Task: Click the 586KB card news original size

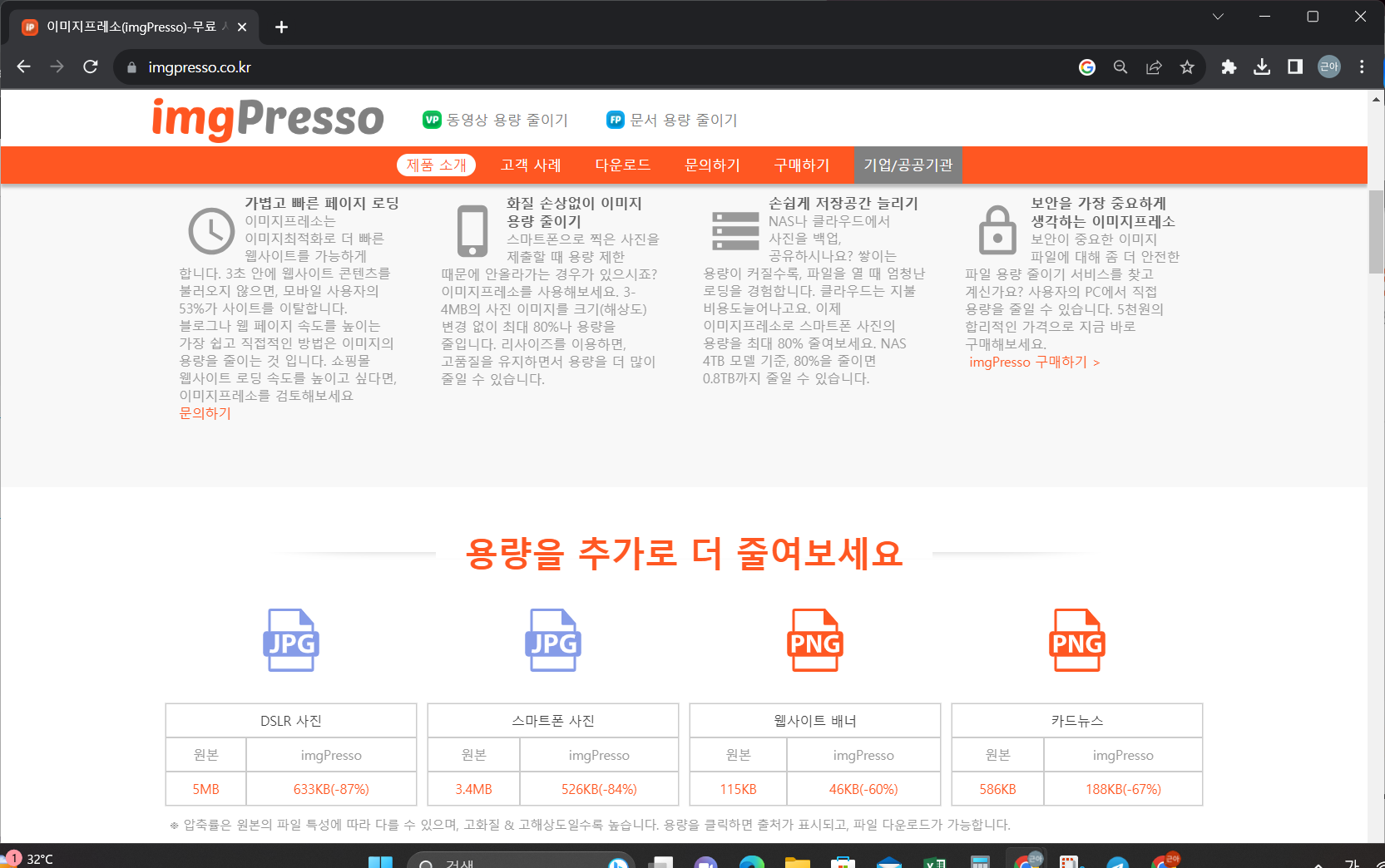Action: point(997,789)
